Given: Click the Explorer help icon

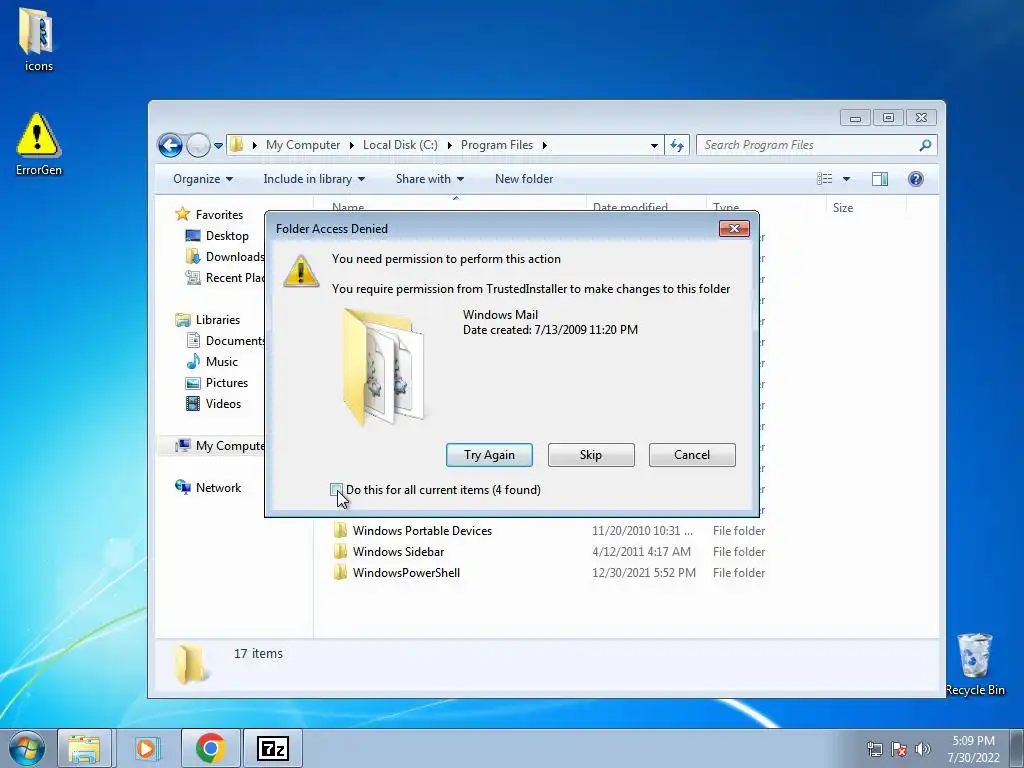Looking at the screenshot, I should (x=916, y=179).
